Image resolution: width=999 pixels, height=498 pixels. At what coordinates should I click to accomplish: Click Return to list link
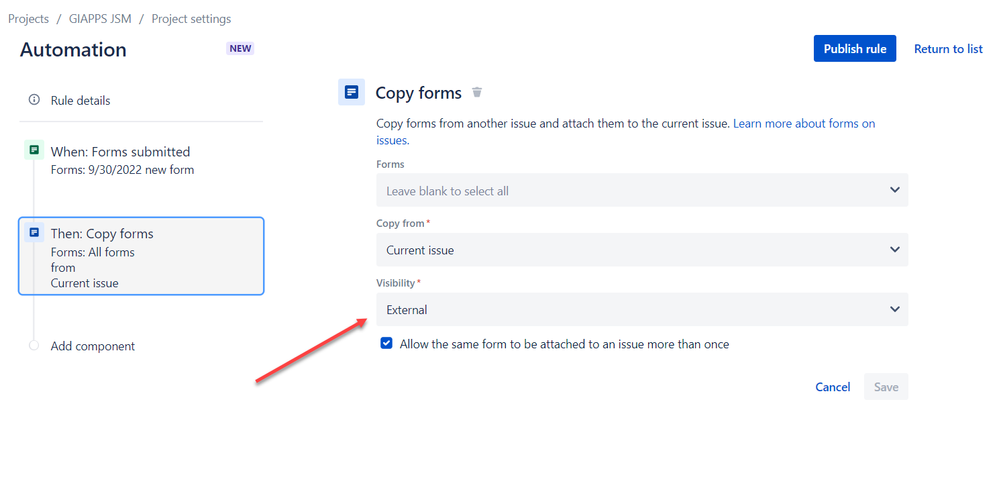point(948,48)
